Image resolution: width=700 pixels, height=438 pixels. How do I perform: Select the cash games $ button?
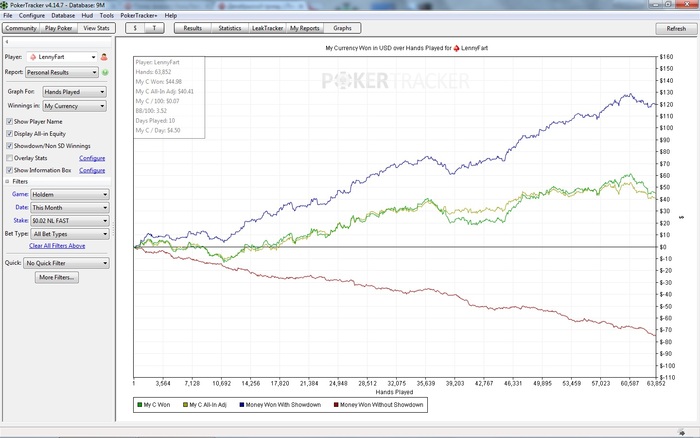click(x=135, y=28)
